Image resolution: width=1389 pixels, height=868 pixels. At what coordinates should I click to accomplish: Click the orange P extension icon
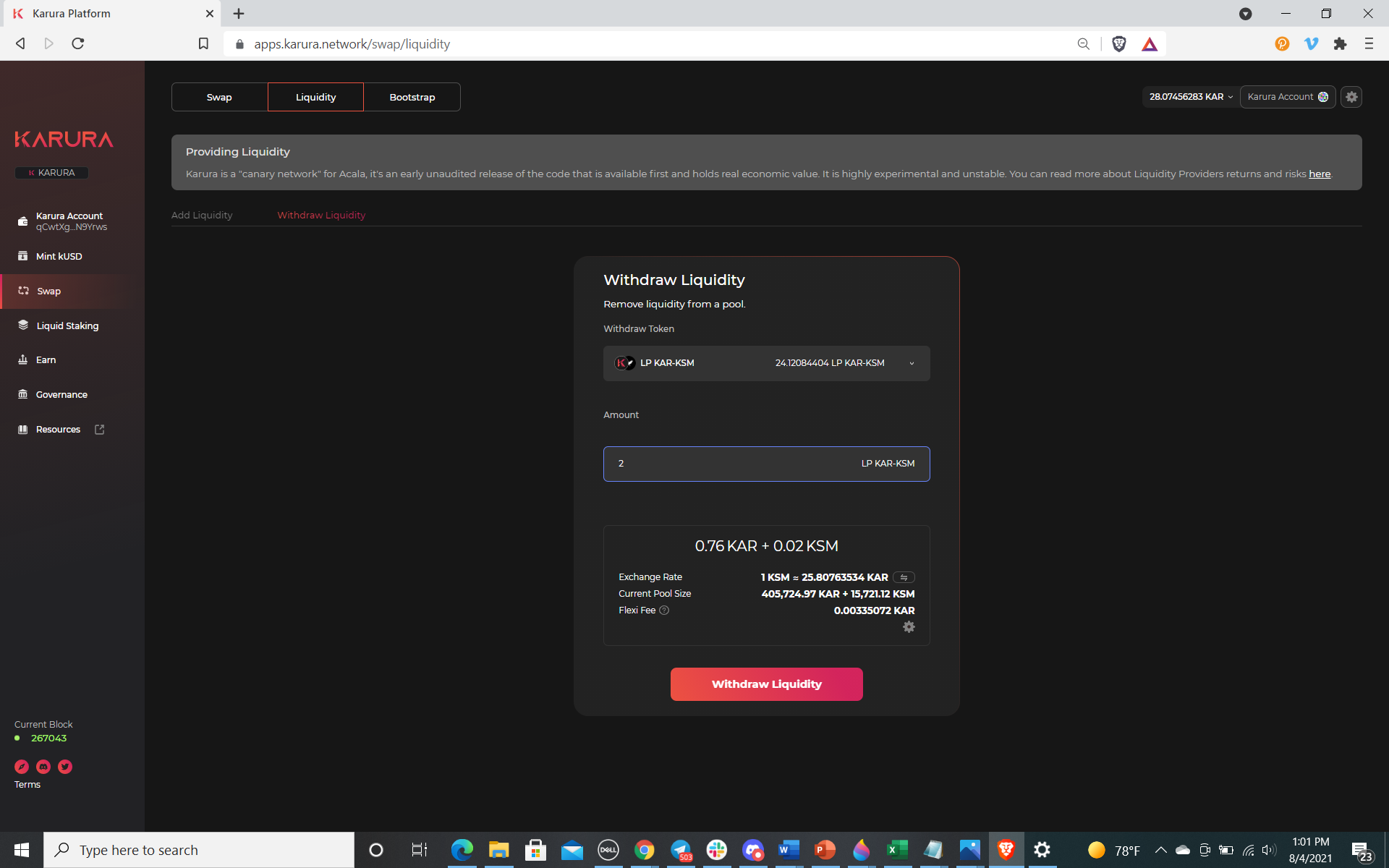(x=1282, y=44)
